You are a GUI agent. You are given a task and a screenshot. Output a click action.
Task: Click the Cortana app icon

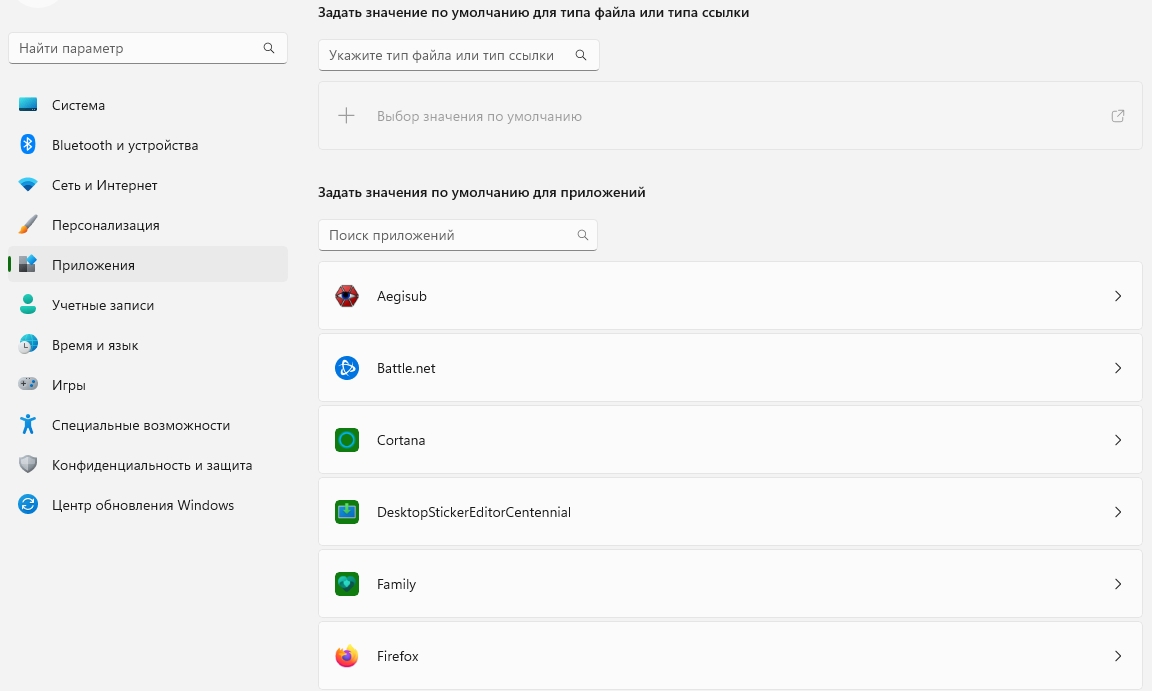347,440
